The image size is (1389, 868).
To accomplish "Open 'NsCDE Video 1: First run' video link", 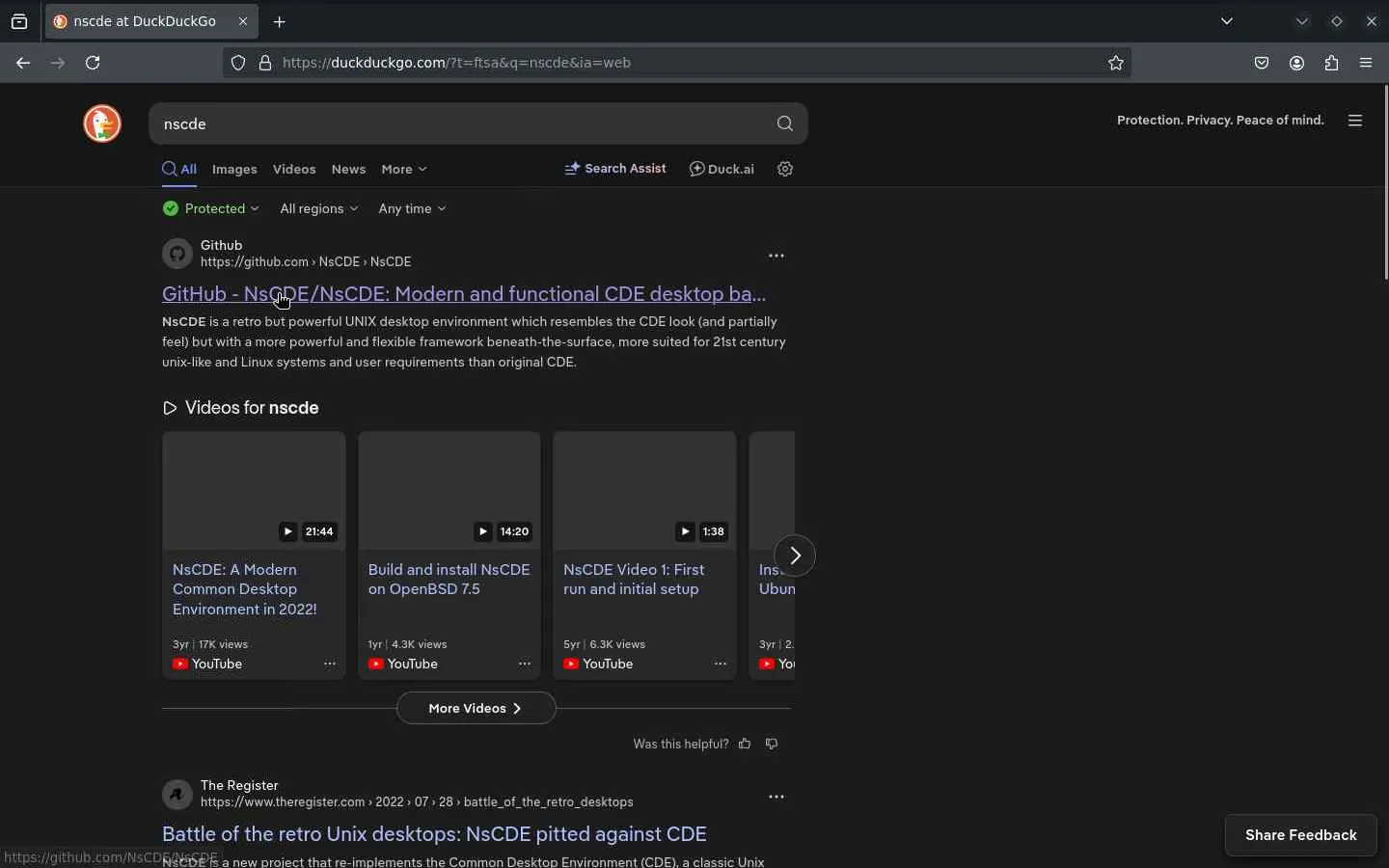I will (634, 580).
